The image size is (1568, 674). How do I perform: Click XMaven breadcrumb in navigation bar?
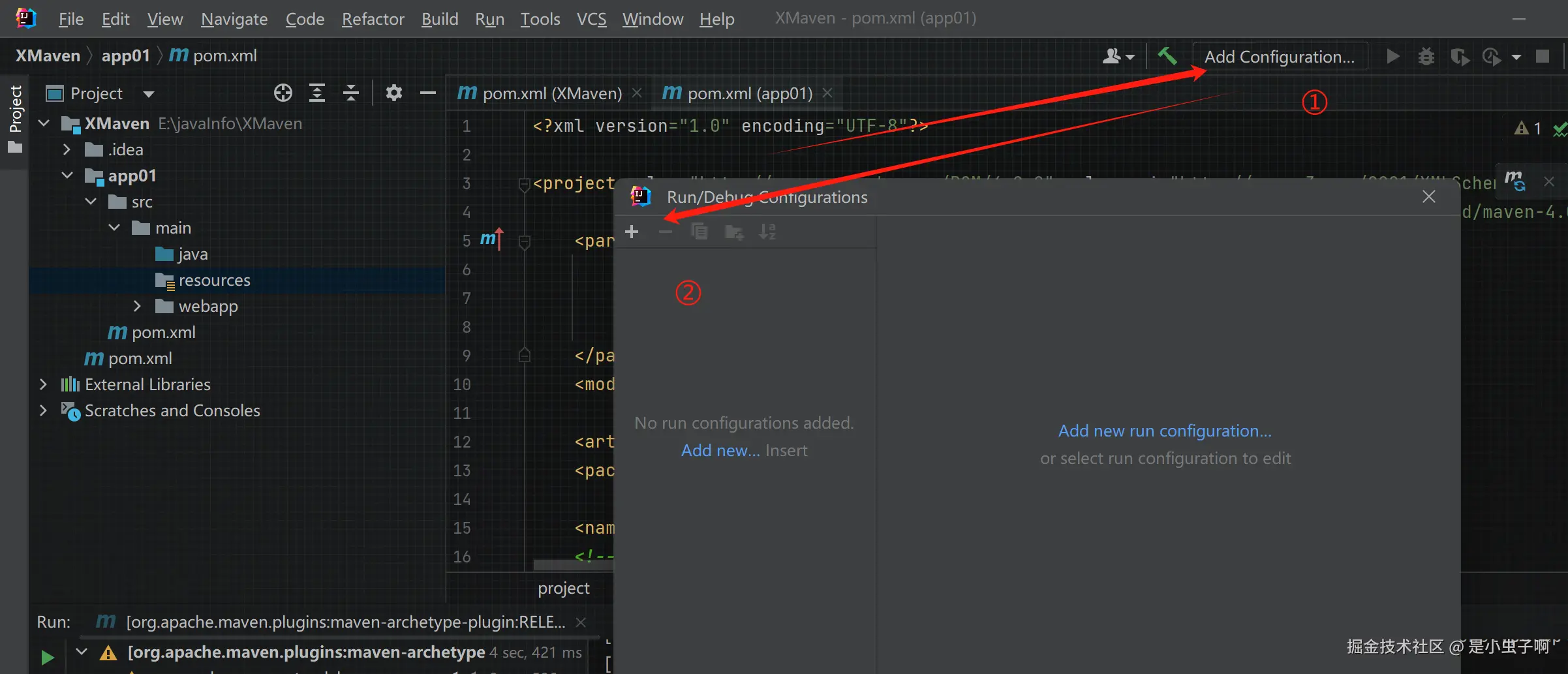(x=48, y=55)
